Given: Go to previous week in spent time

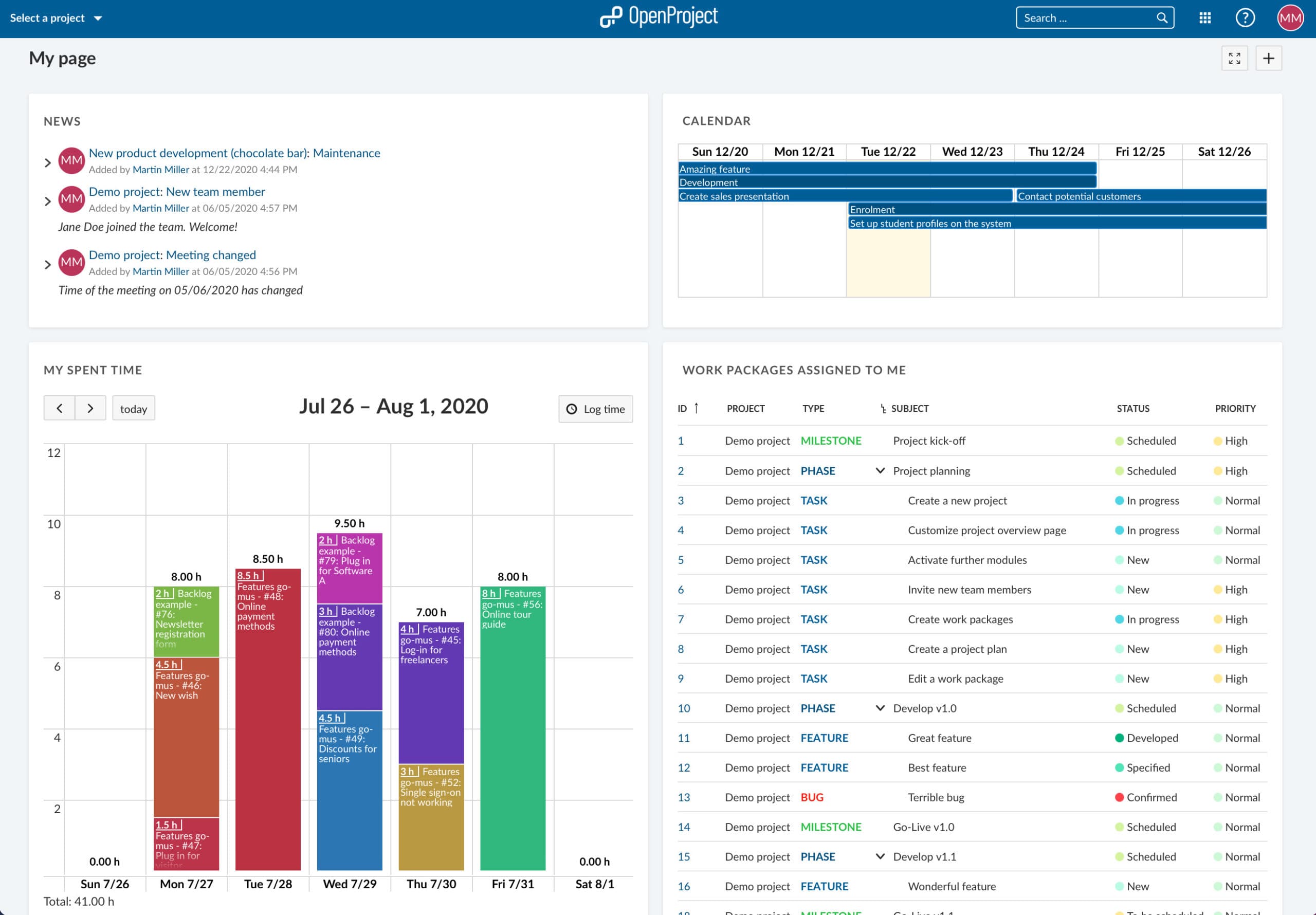Looking at the screenshot, I should pyautogui.click(x=59, y=408).
